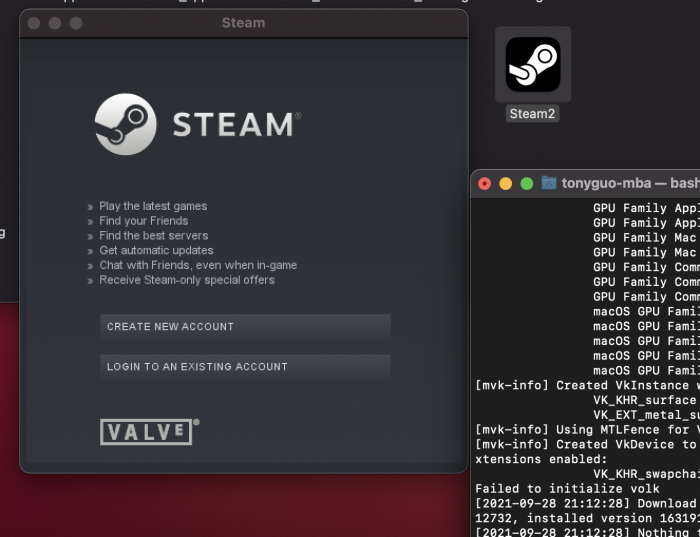Click 'Play the latest games' text

pyautogui.click(x=153, y=206)
